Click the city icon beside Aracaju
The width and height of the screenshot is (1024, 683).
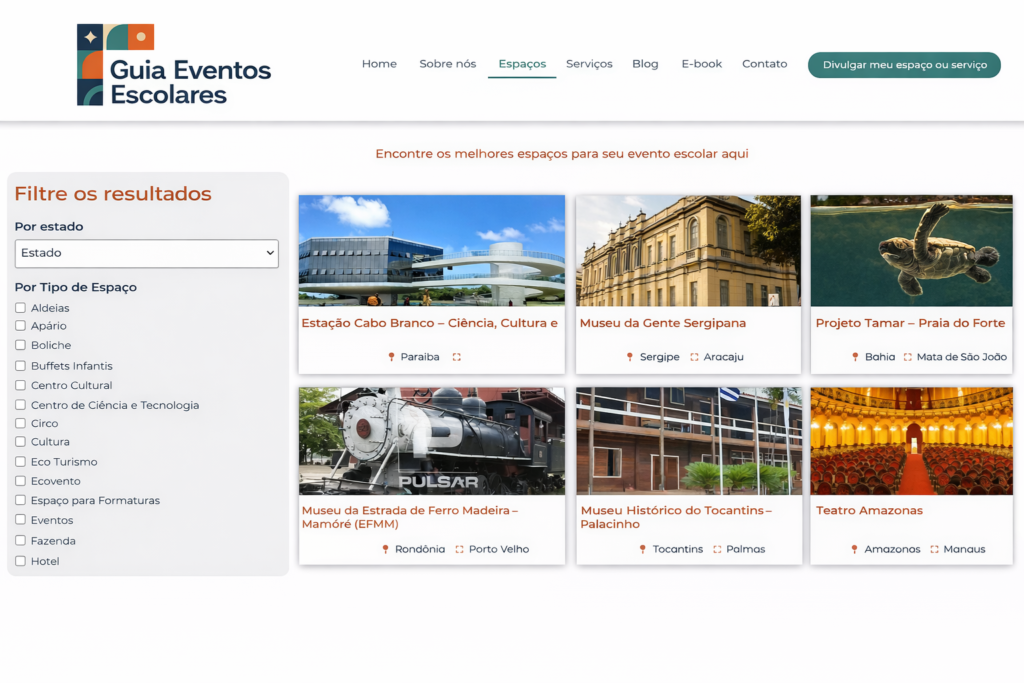694,357
